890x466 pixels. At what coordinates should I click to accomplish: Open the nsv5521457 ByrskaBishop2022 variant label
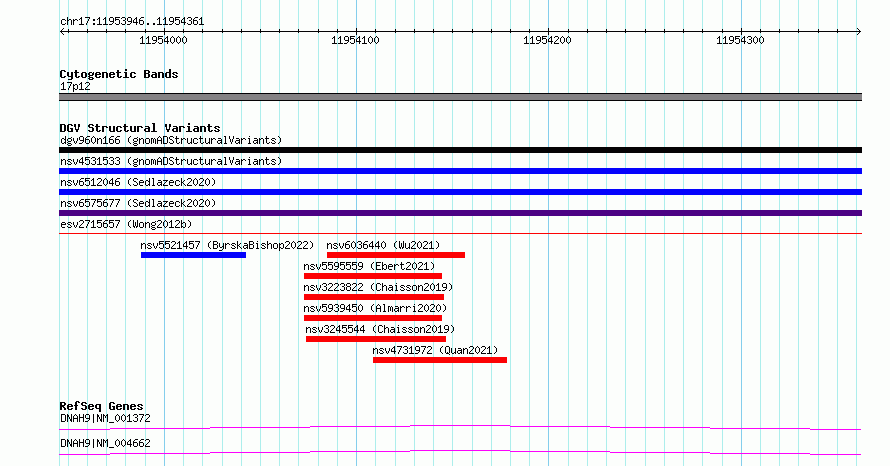[227, 245]
